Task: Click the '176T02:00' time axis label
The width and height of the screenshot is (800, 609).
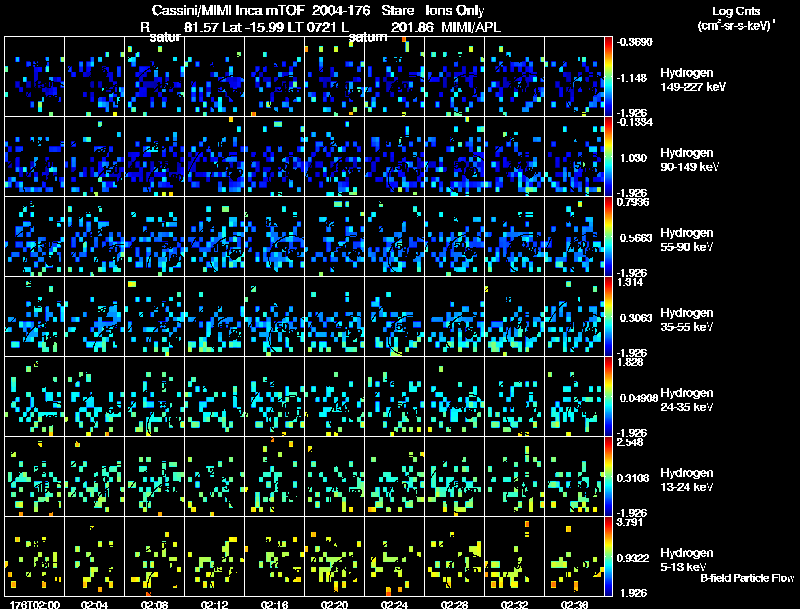Action: (x=35, y=604)
